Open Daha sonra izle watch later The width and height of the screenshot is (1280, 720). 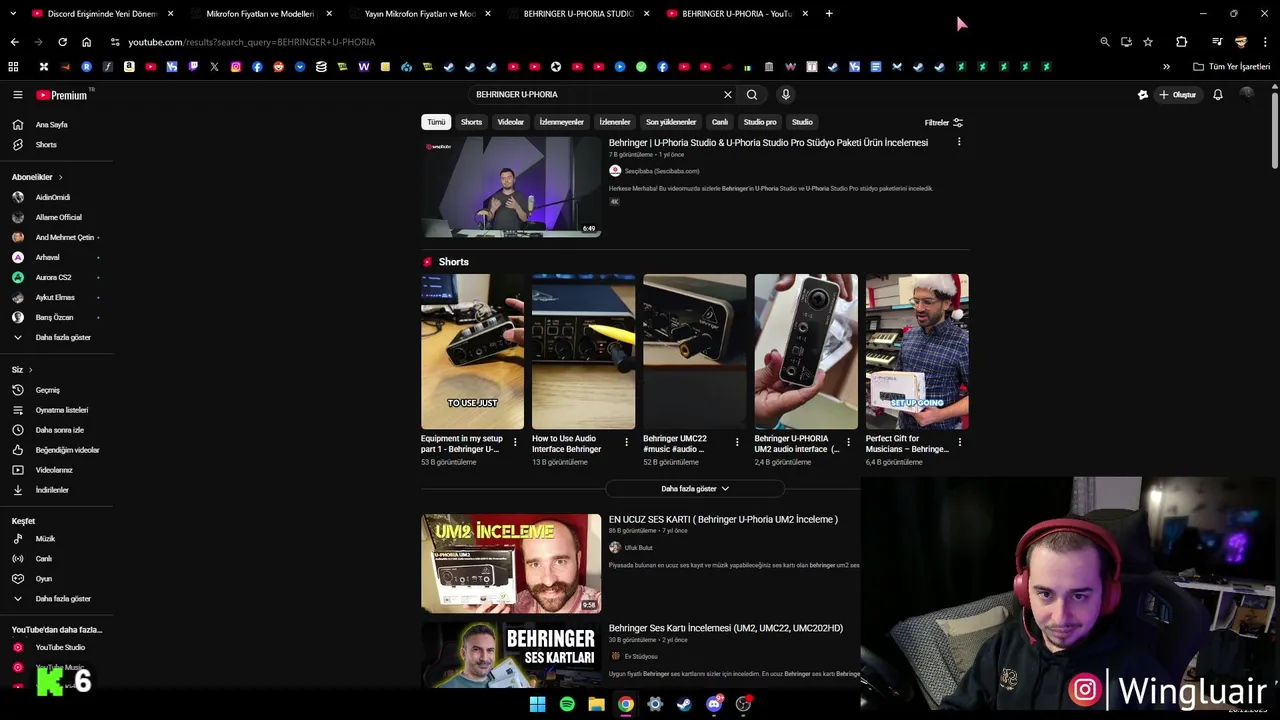pos(60,430)
